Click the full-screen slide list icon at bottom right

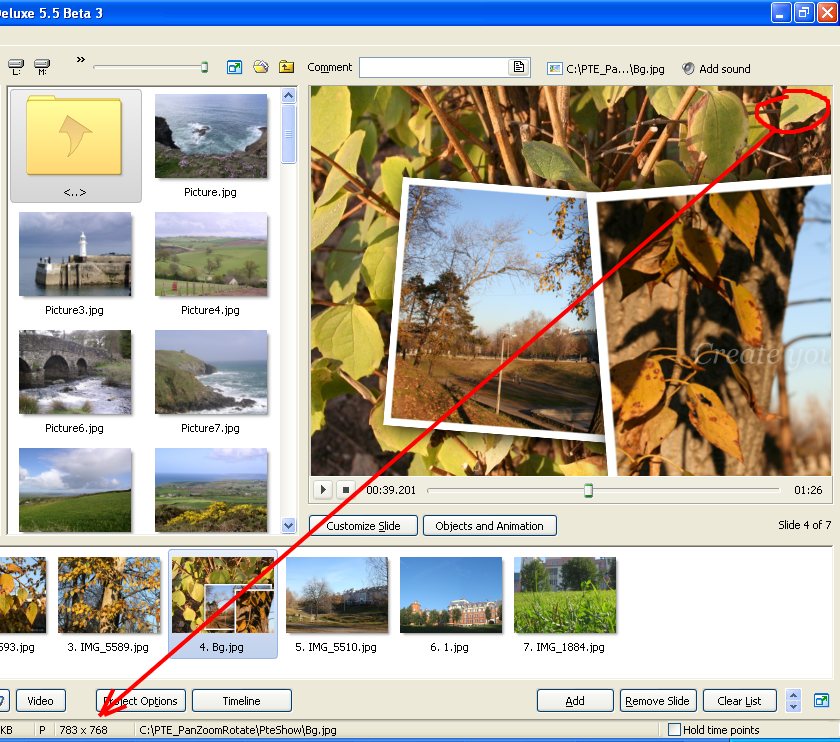pos(821,700)
